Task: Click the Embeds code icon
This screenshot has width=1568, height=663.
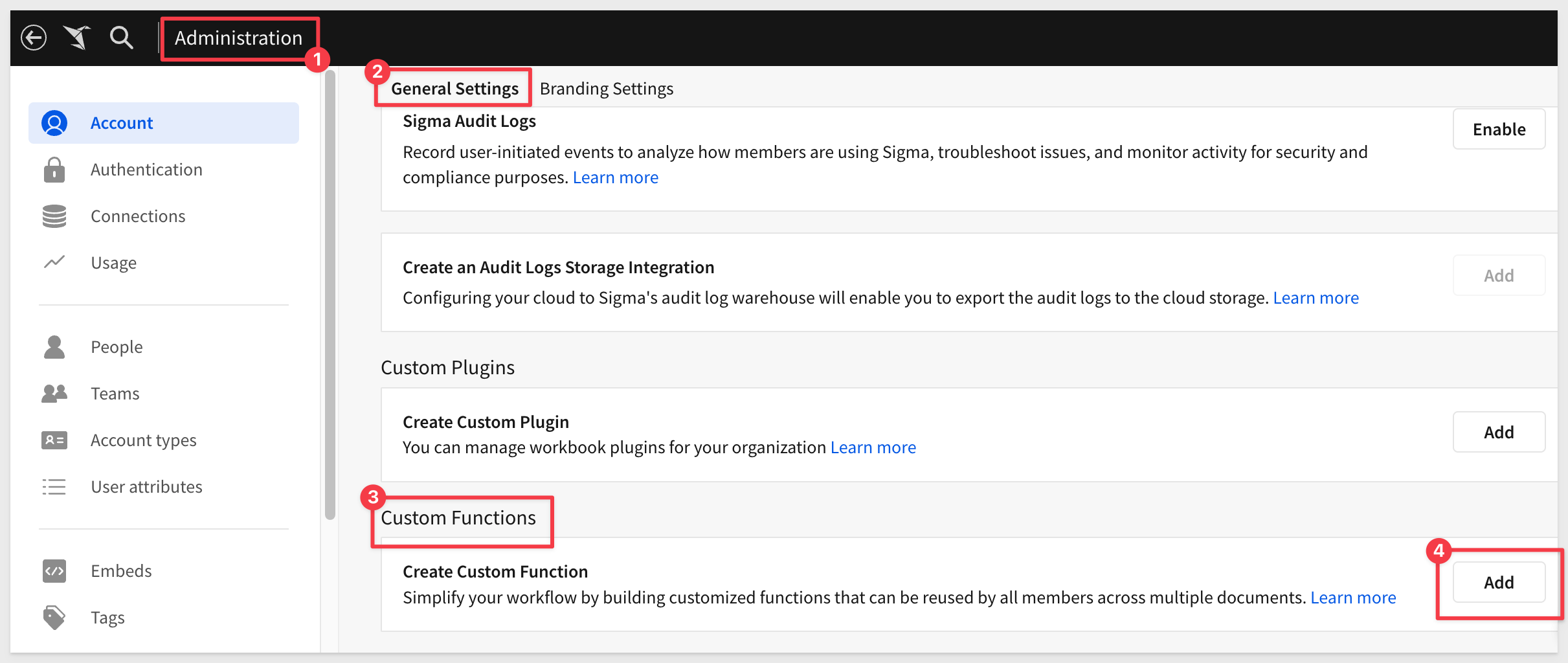Action: point(54,571)
